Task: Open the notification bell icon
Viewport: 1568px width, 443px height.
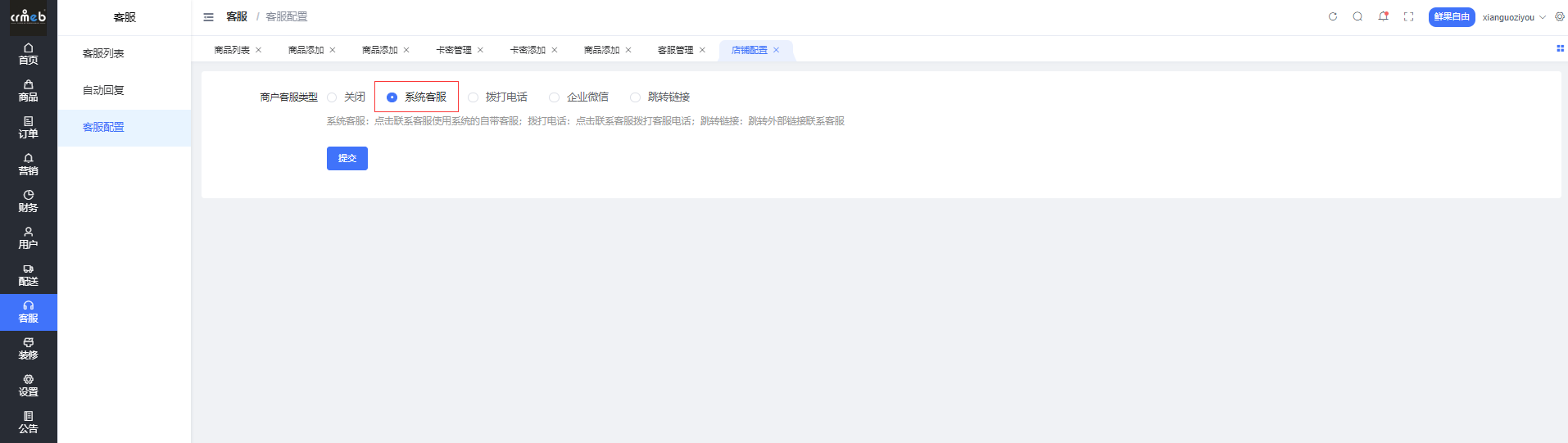Action: (x=1383, y=16)
